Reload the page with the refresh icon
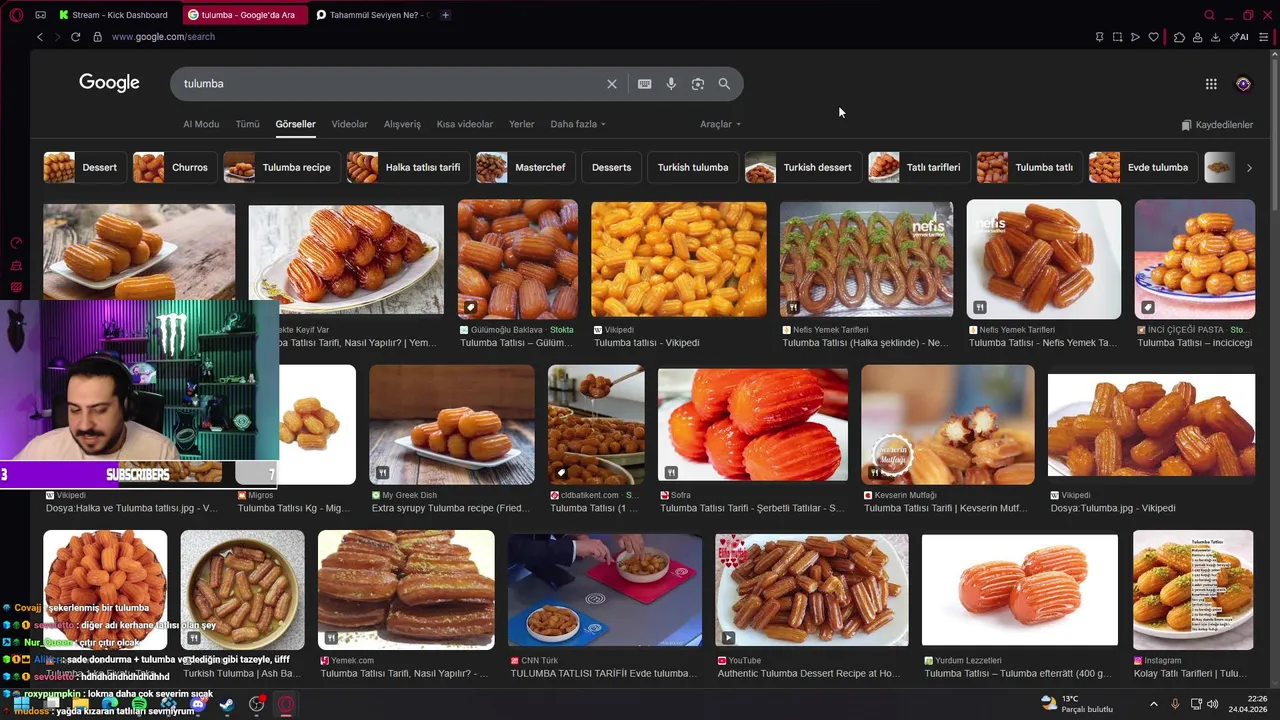This screenshot has width=1280, height=720. (x=76, y=37)
